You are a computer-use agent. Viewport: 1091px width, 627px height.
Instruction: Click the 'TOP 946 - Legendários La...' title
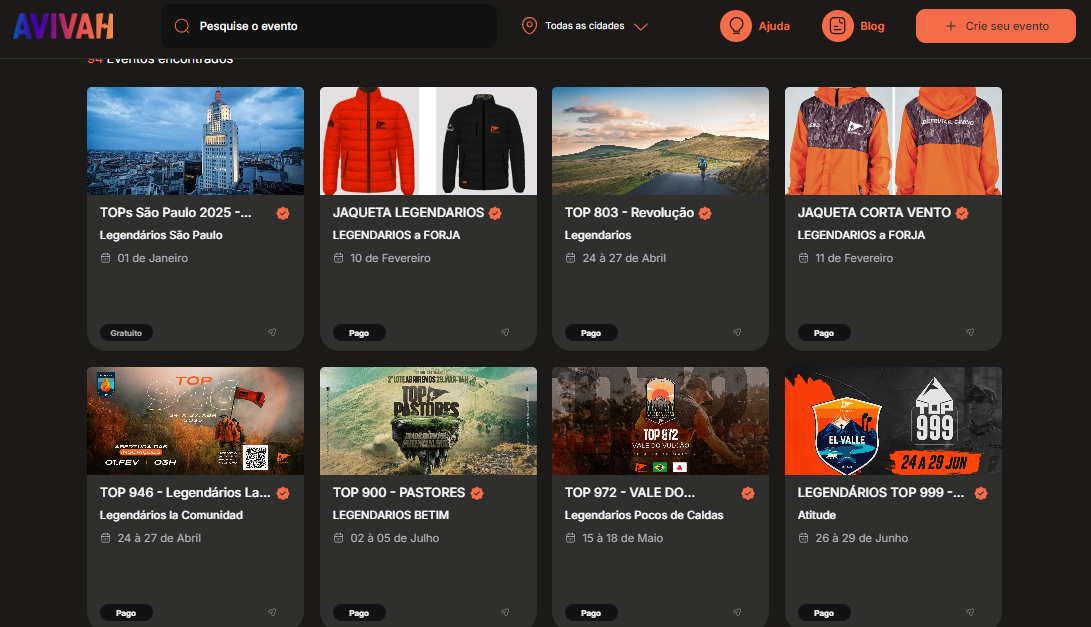185,492
